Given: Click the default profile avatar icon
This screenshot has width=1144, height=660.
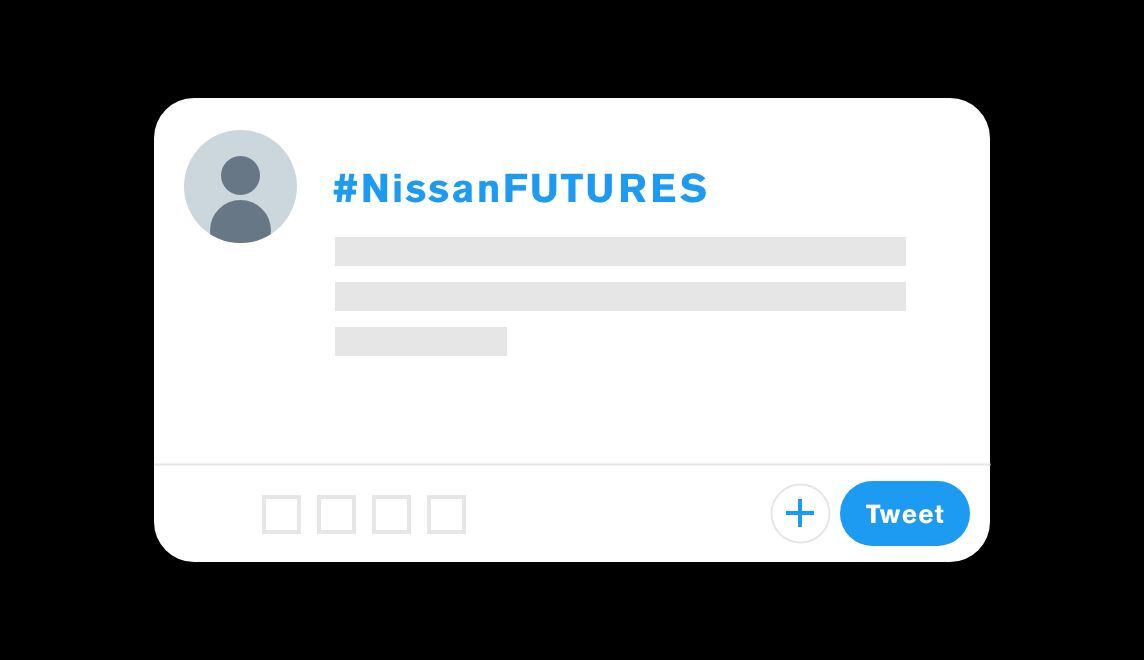Looking at the screenshot, I should click(x=240, y=187).
